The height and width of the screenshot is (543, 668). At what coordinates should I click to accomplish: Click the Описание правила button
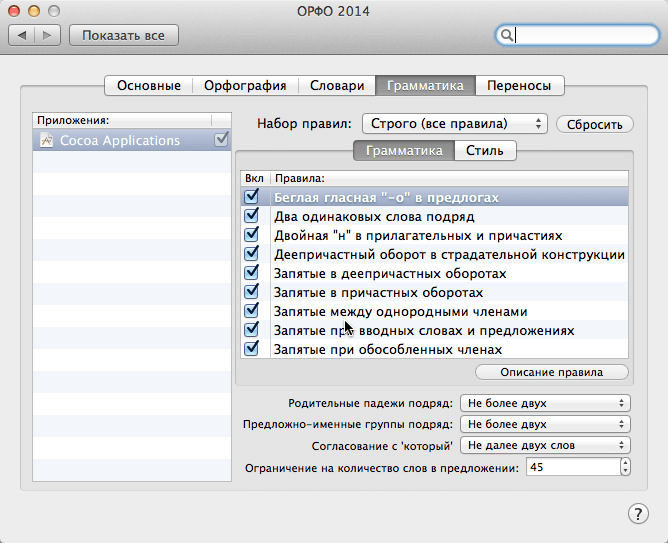[552, 372]
